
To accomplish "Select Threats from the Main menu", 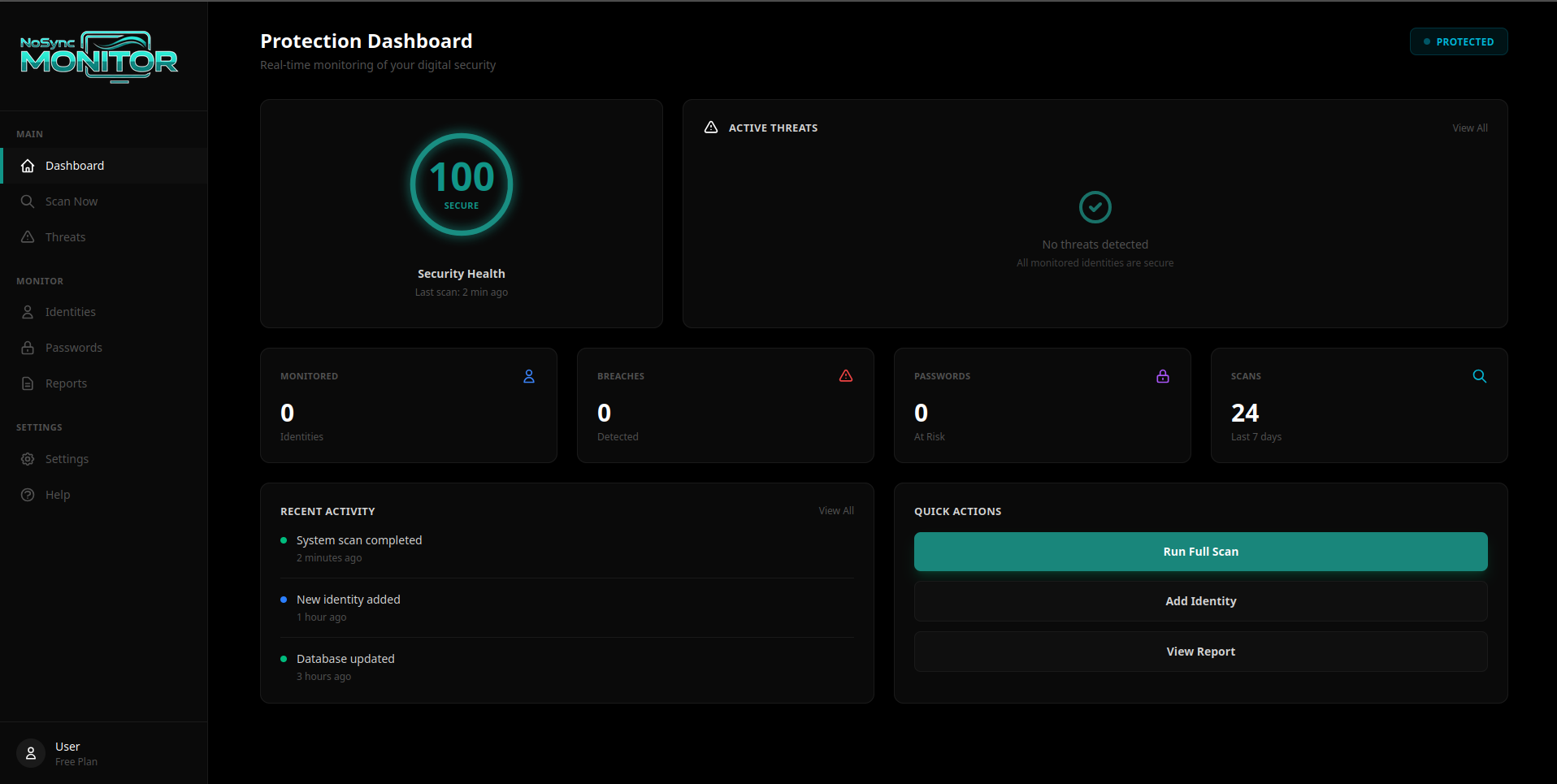I will tap(65, 236).
